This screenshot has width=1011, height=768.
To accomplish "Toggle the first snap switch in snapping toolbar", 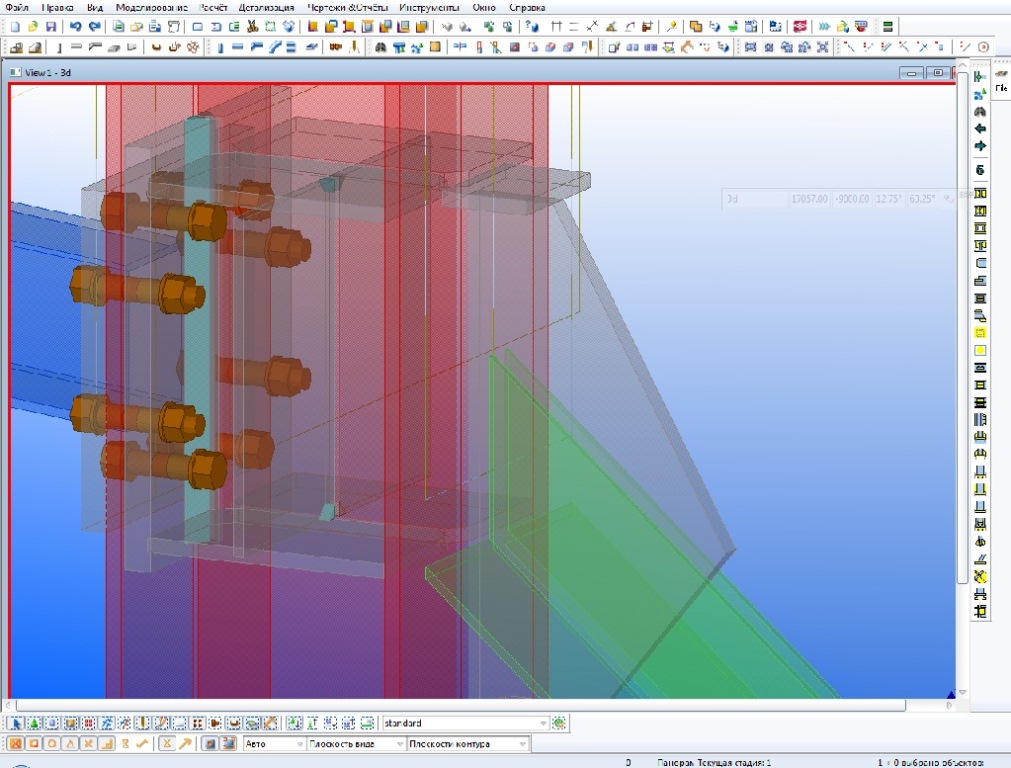I will (x=14, y=744).
